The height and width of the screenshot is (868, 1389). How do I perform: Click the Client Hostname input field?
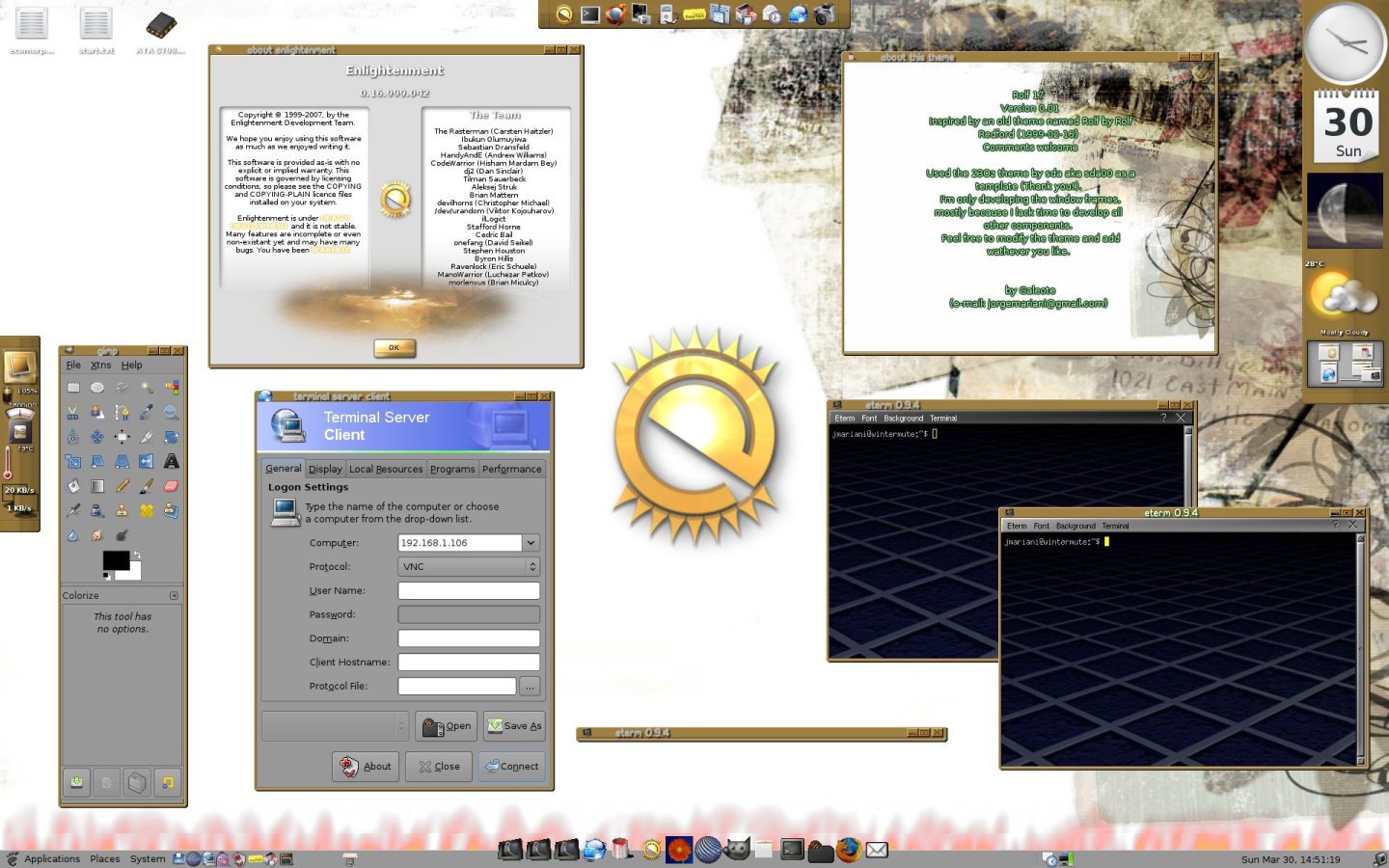(x=469, y=663)
